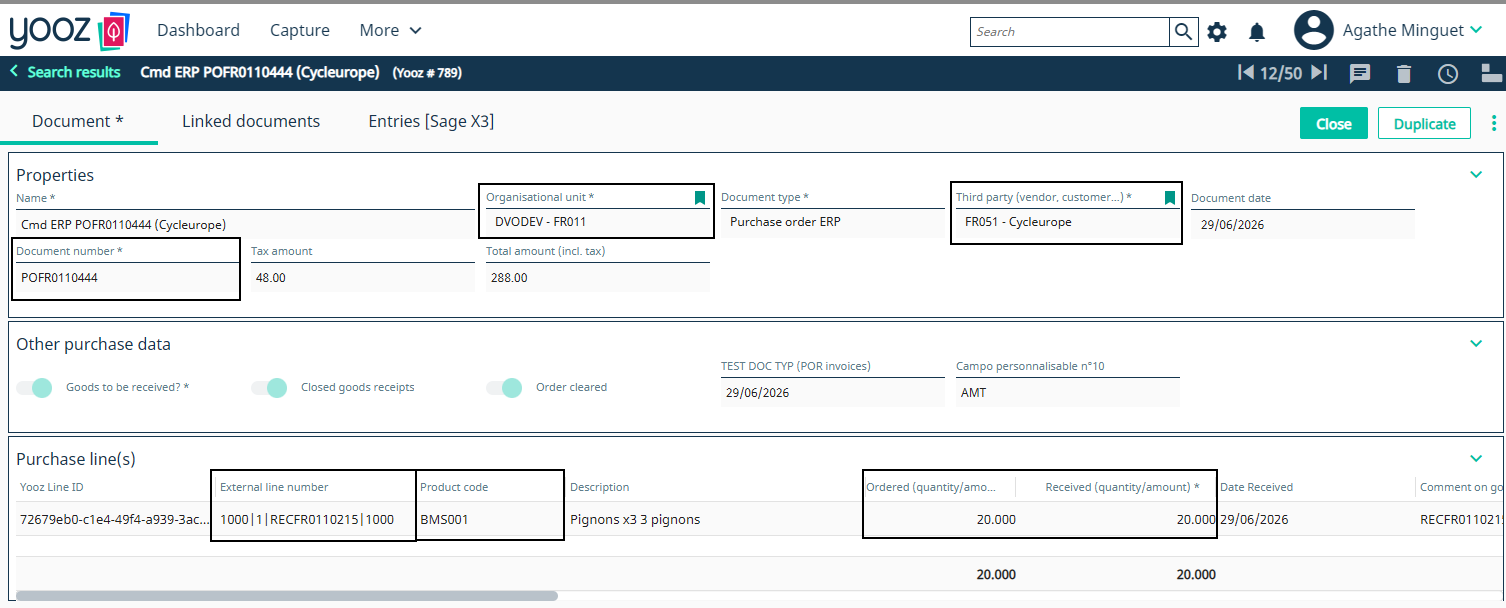The image size is (1506, 608).
Task: Click the Close button
Action: point(1334,124)
